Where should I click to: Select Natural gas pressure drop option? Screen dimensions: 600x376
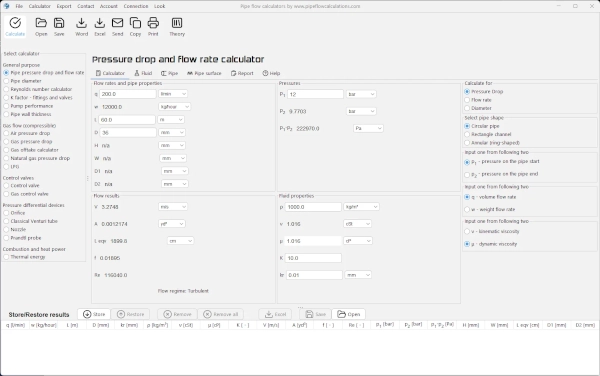37,158
